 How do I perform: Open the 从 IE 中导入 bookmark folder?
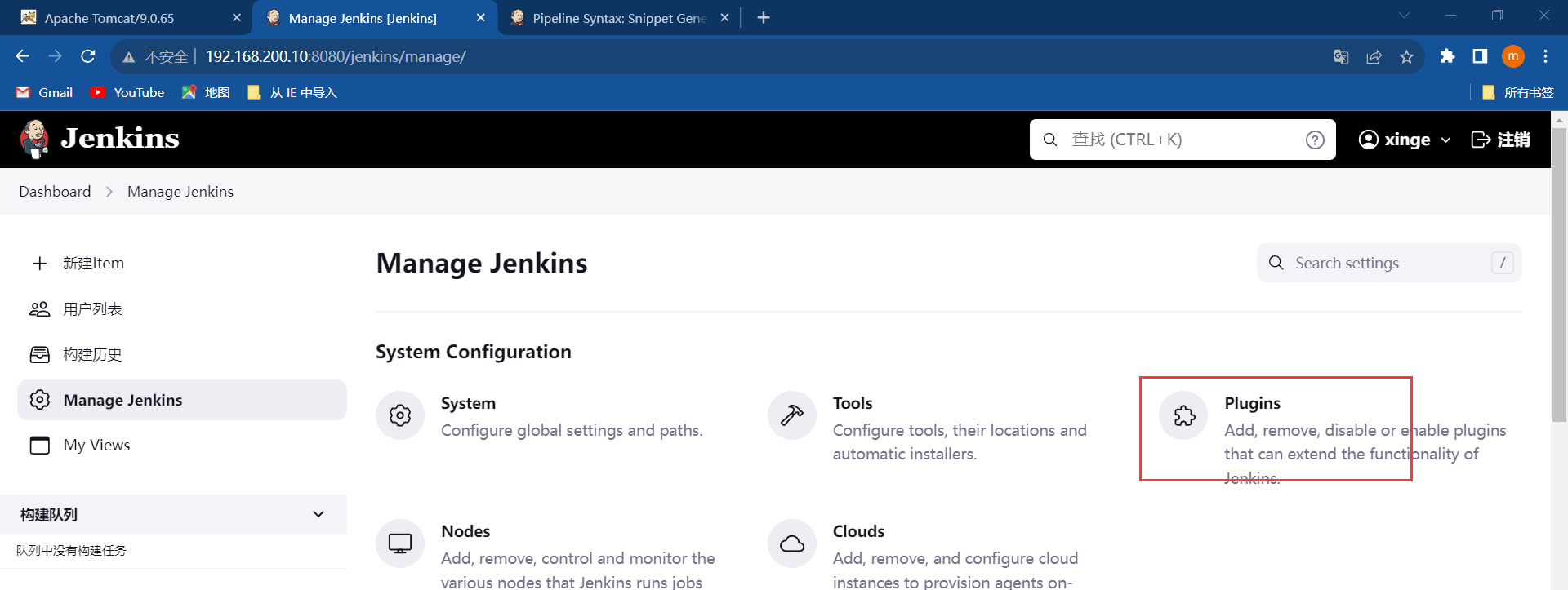[x=292, y=92]
